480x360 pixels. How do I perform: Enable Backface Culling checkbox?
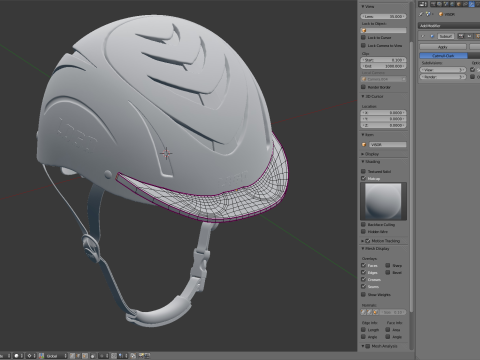tap(363, 224)
